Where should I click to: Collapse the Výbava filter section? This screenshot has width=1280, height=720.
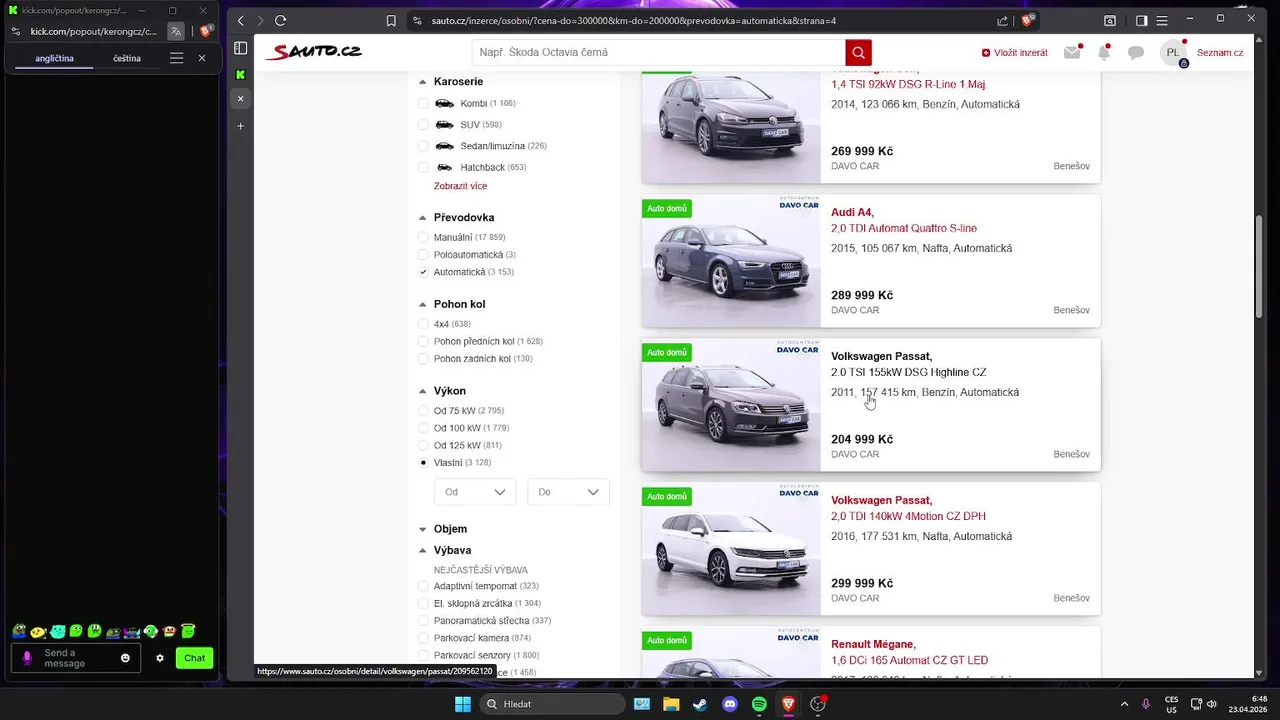[x=422, y=550]
